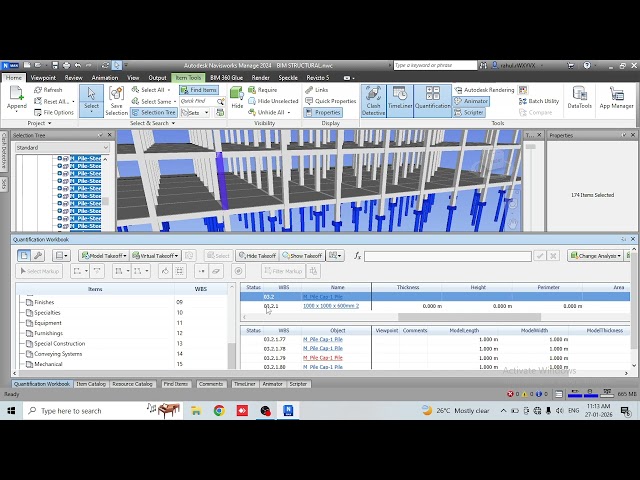Open the Review ribbon tab
The height and width of the screenshot is (480, 640).
(x=73, y=78)
